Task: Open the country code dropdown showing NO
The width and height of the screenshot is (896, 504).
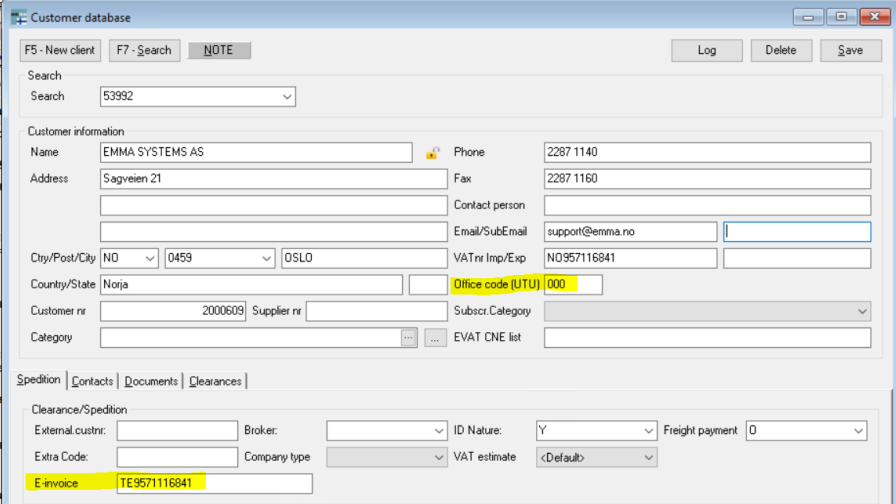Action: coord(150,258)
